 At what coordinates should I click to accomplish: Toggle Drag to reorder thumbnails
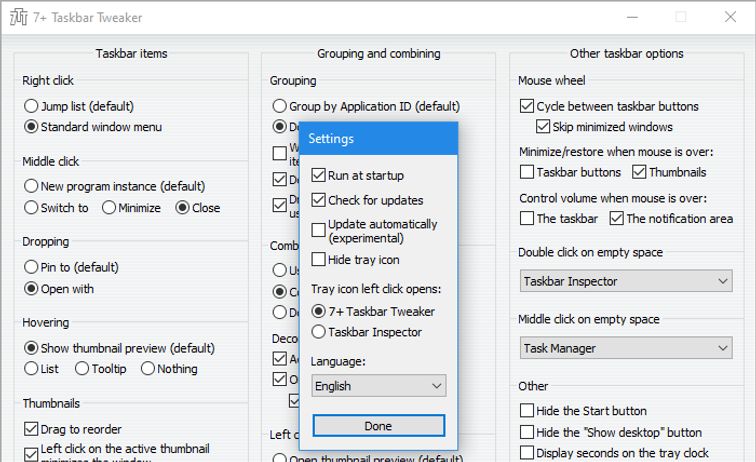click(31, 430)
